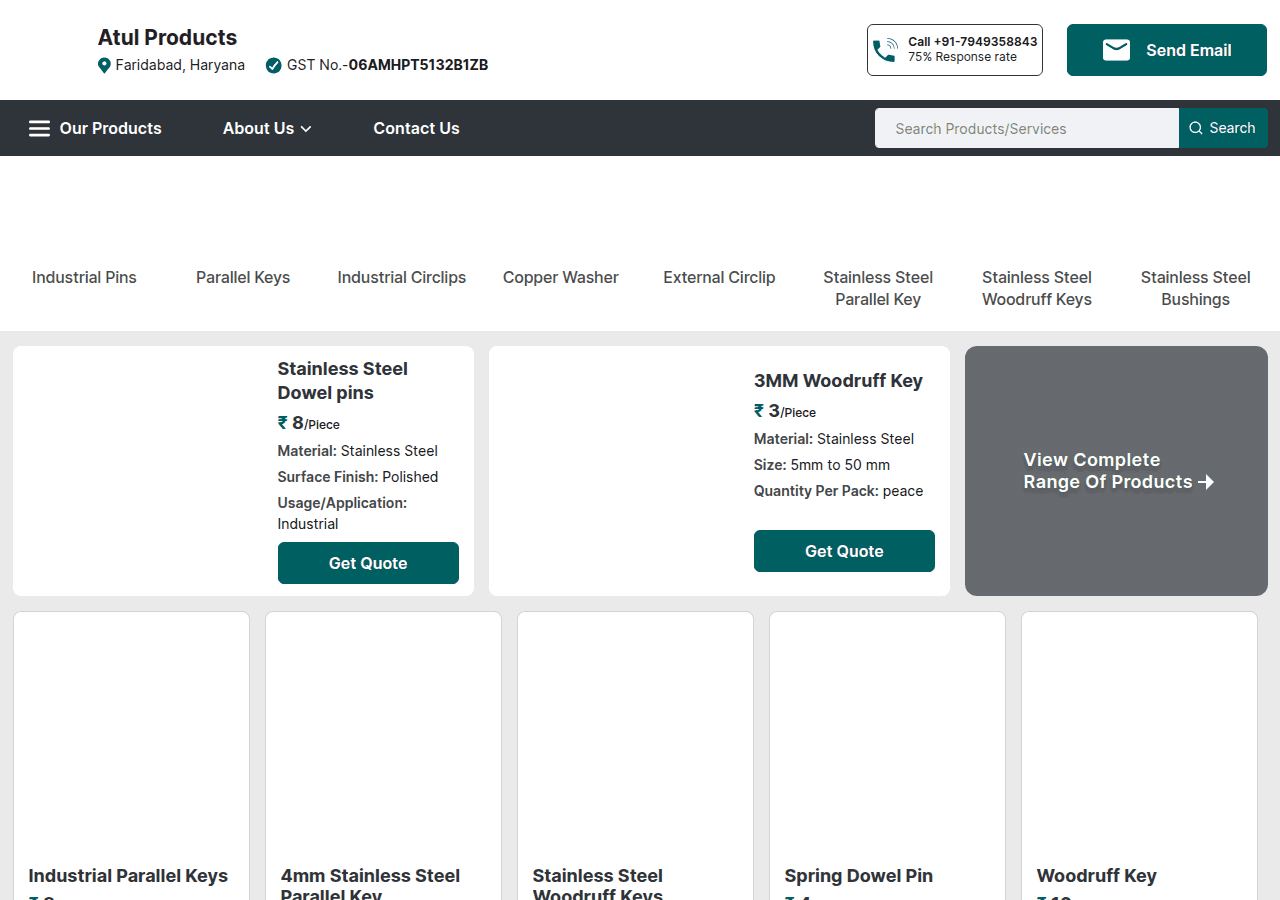Image resolution: width=1280 pixels, height=900 pixels.
Task: Click the arrow icon after Range Of Products
Action: tap(1206, 482)
